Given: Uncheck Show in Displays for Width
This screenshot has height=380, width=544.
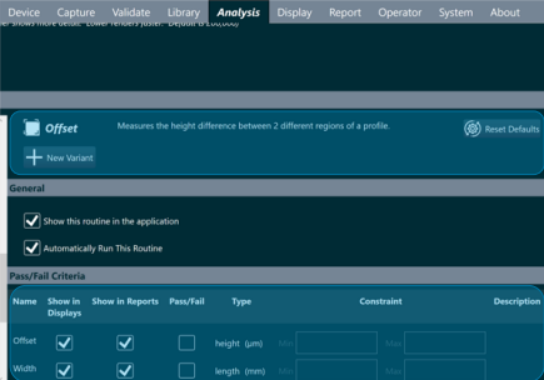Looking at the screenshot, I should click(64, 370).
